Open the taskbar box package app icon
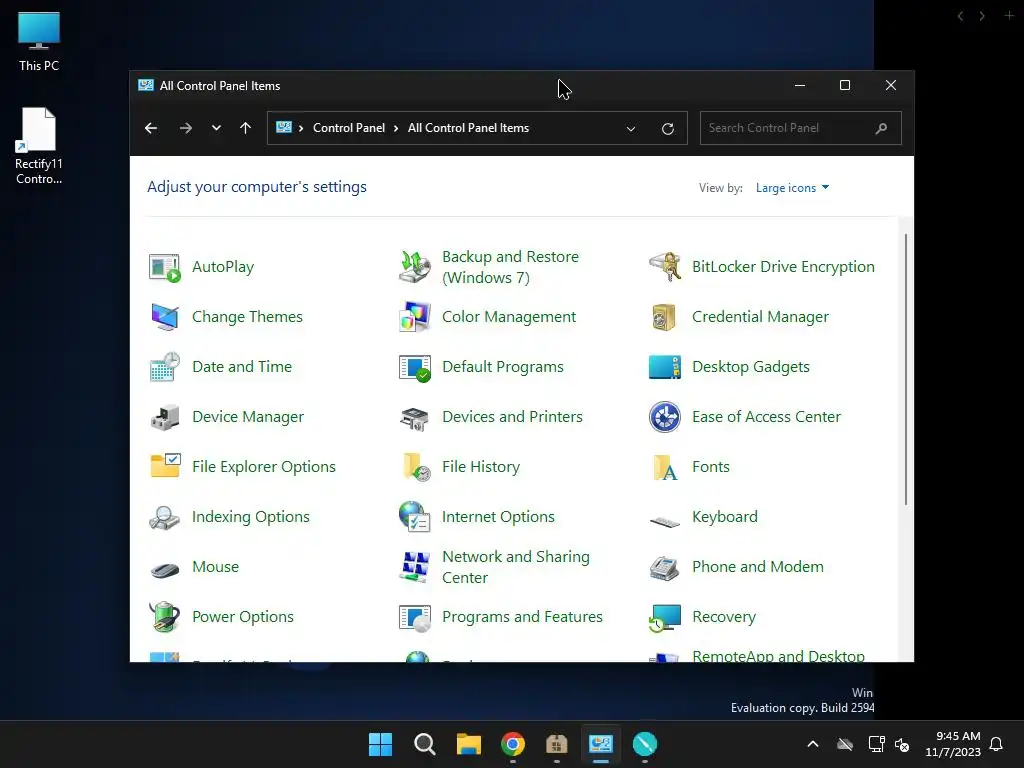The height and width of the screenshot is (768, 1024). [556, 744]
